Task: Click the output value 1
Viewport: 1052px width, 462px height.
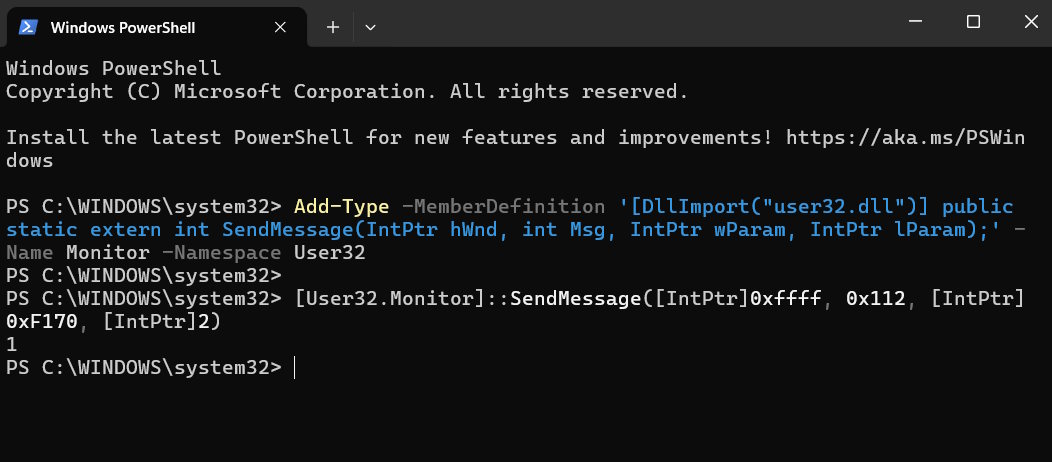Action: coord(11,345)
